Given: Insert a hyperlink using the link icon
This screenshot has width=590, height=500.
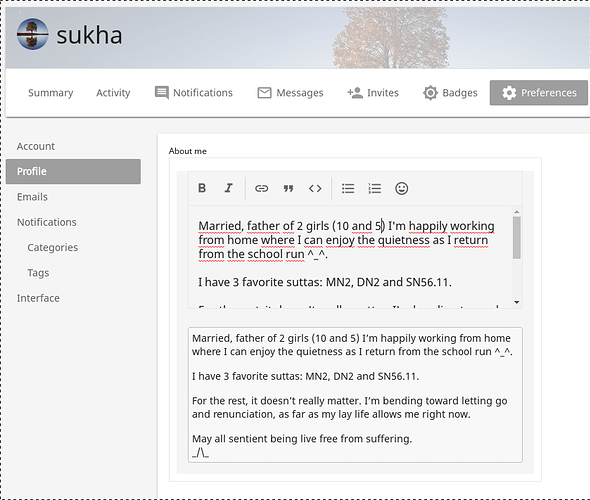Looking at the screenshot, I should 262,188.
